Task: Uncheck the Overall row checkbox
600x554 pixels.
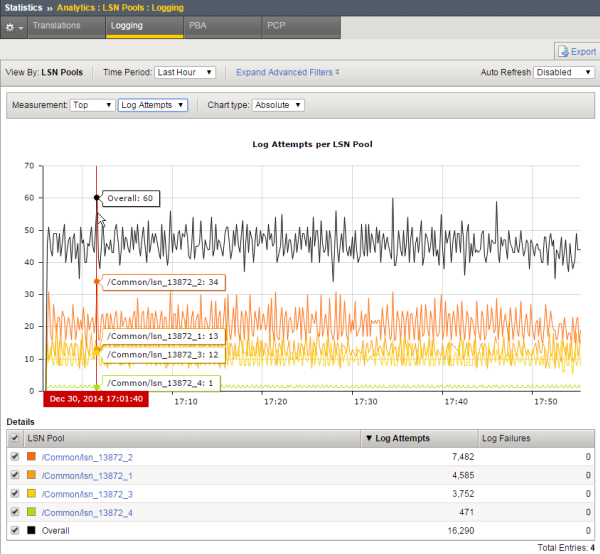Action: click(13, 529)
